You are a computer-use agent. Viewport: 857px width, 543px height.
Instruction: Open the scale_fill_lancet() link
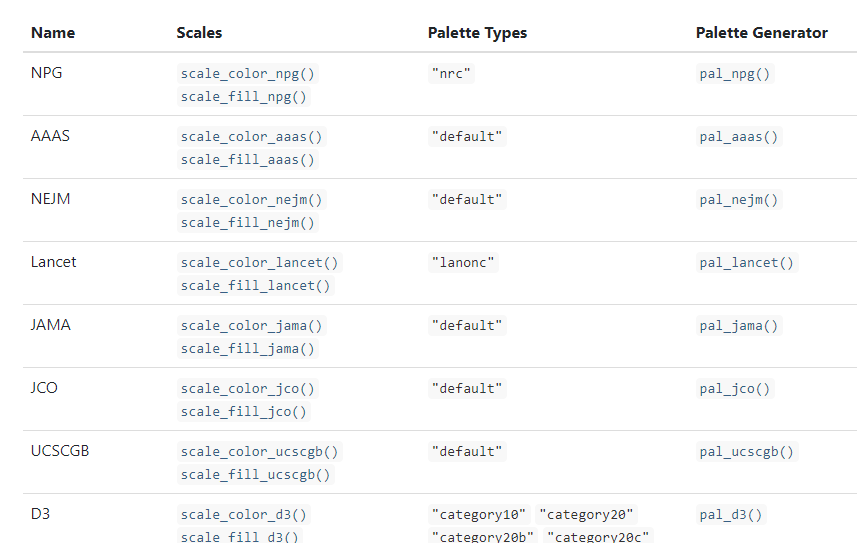pos(256,286)
